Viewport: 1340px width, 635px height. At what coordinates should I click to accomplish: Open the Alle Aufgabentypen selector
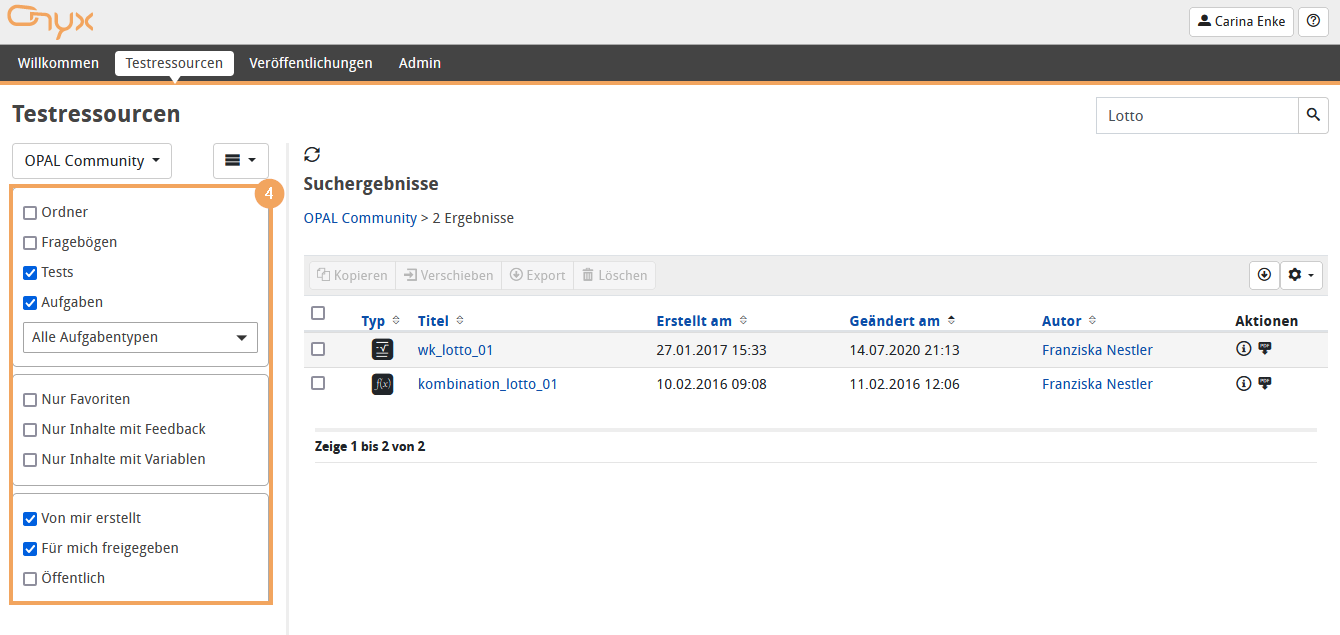(x=140, y=338)
